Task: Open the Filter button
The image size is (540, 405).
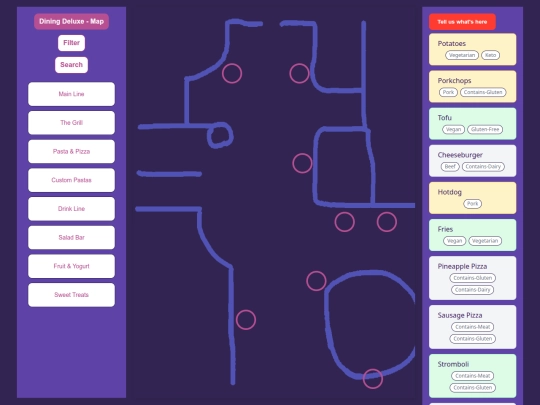Action: click(71, 43)
